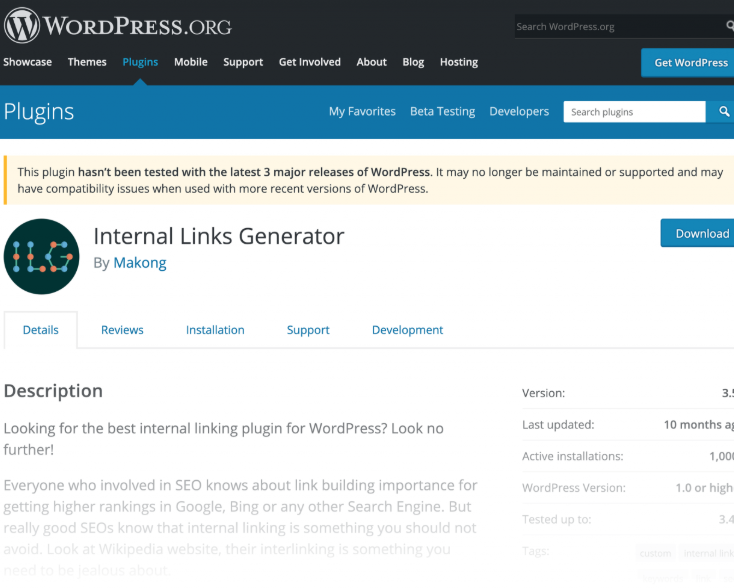734x588 pixels.
Task: Switch to the Installation tab
Action: pos(215,330)
